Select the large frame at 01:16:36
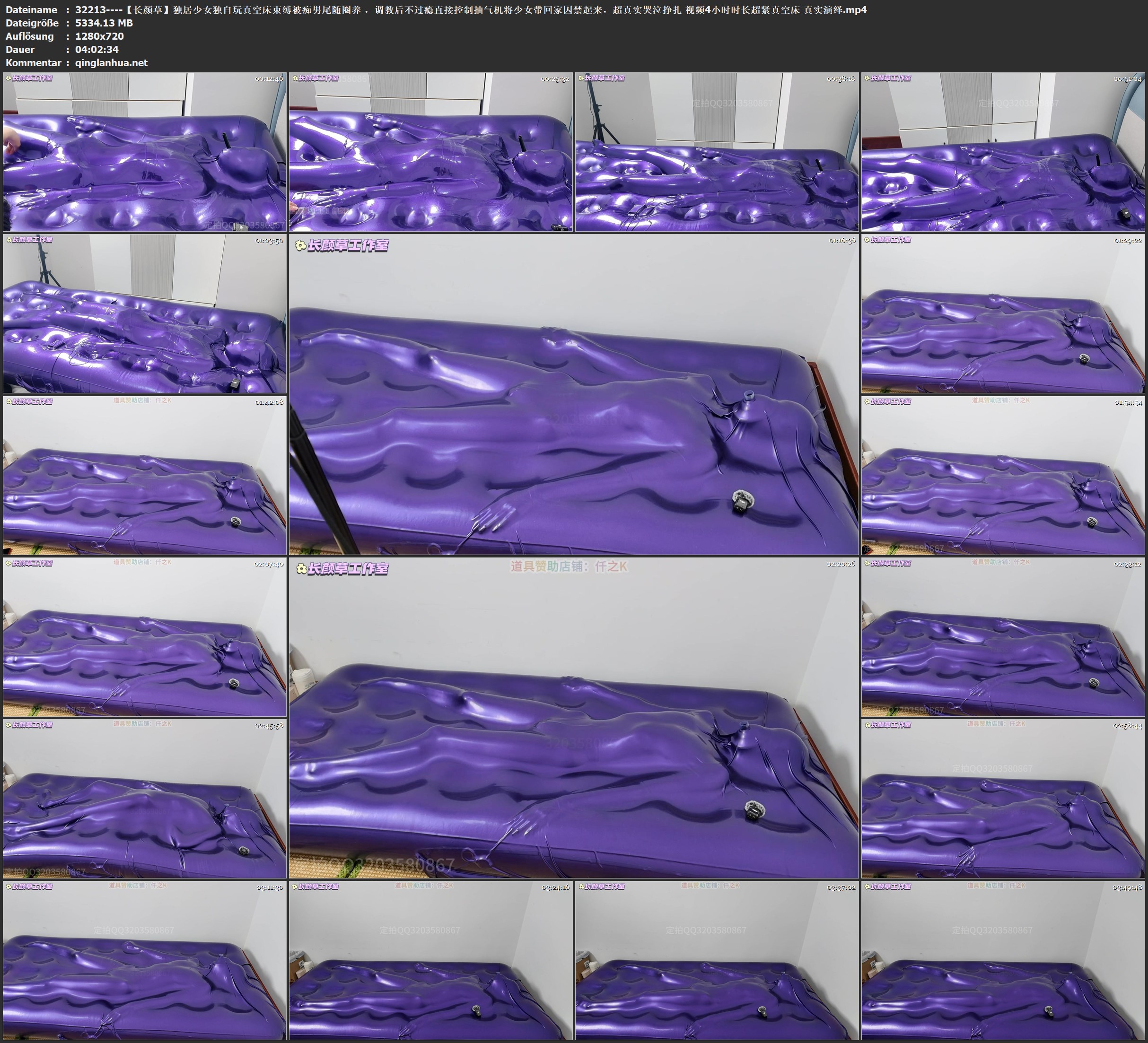Viewport: 1148px width, 1043px height. pos(573,394)
